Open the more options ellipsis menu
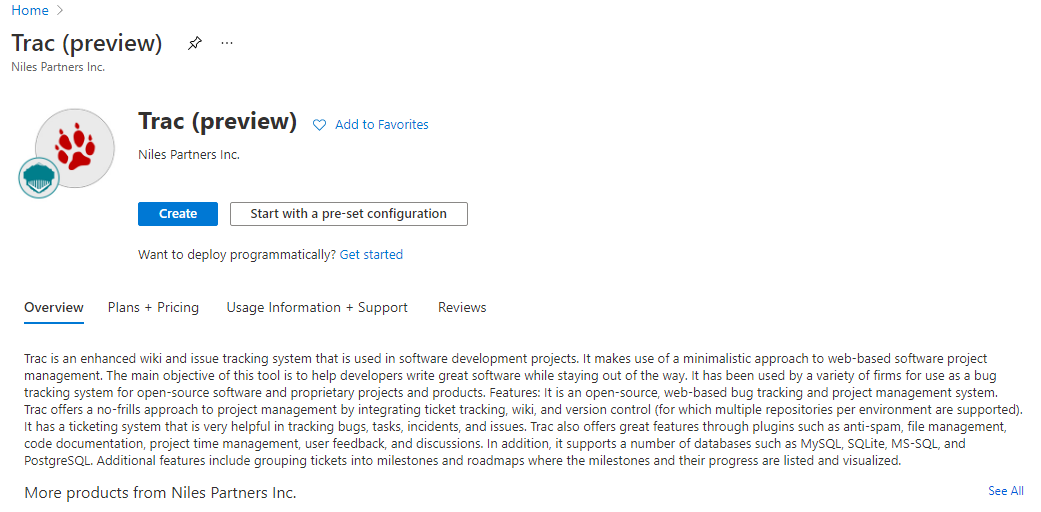Image resolution: width=1041 pixels, height=512 pixels. click(227, 44)
